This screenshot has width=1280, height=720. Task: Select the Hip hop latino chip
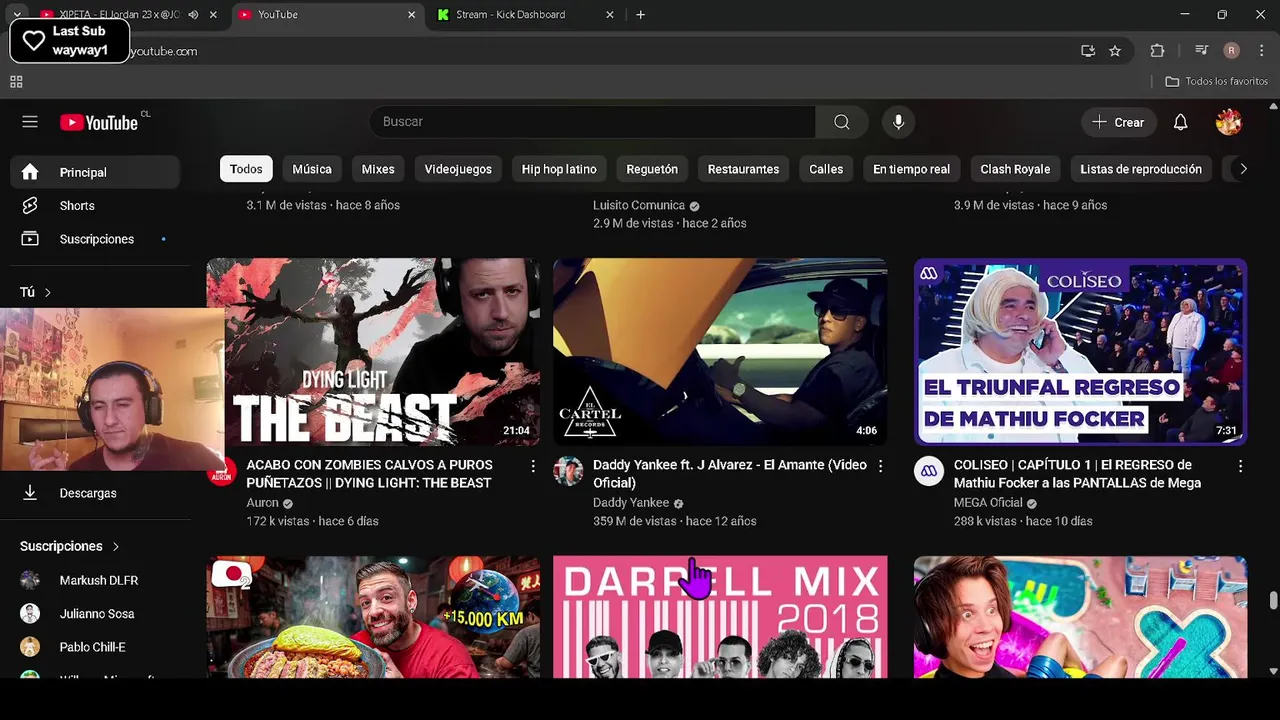click(x=559, y=169)
